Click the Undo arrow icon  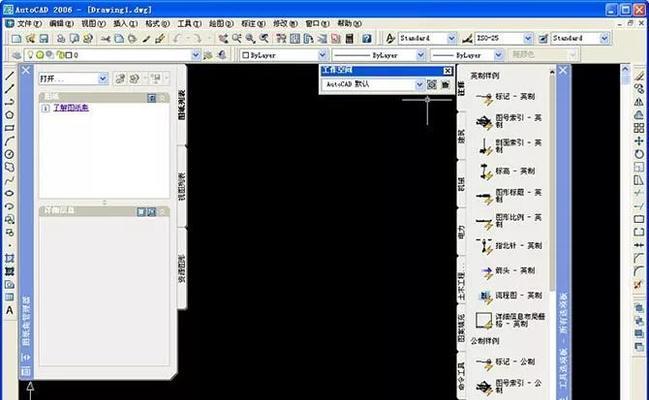pyautogui.click(x=178, y=39)
